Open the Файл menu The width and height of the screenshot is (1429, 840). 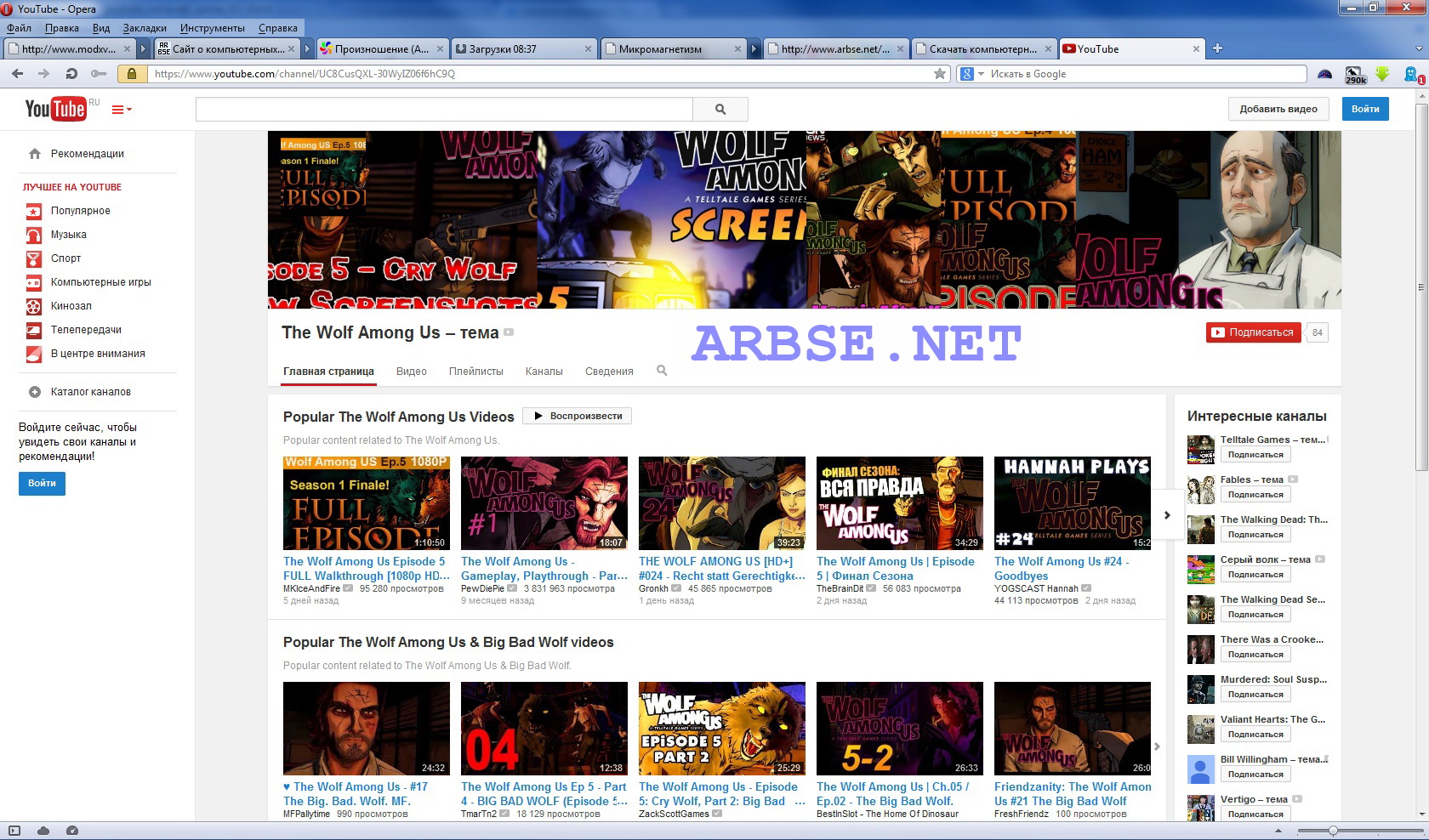click(19, 28)
